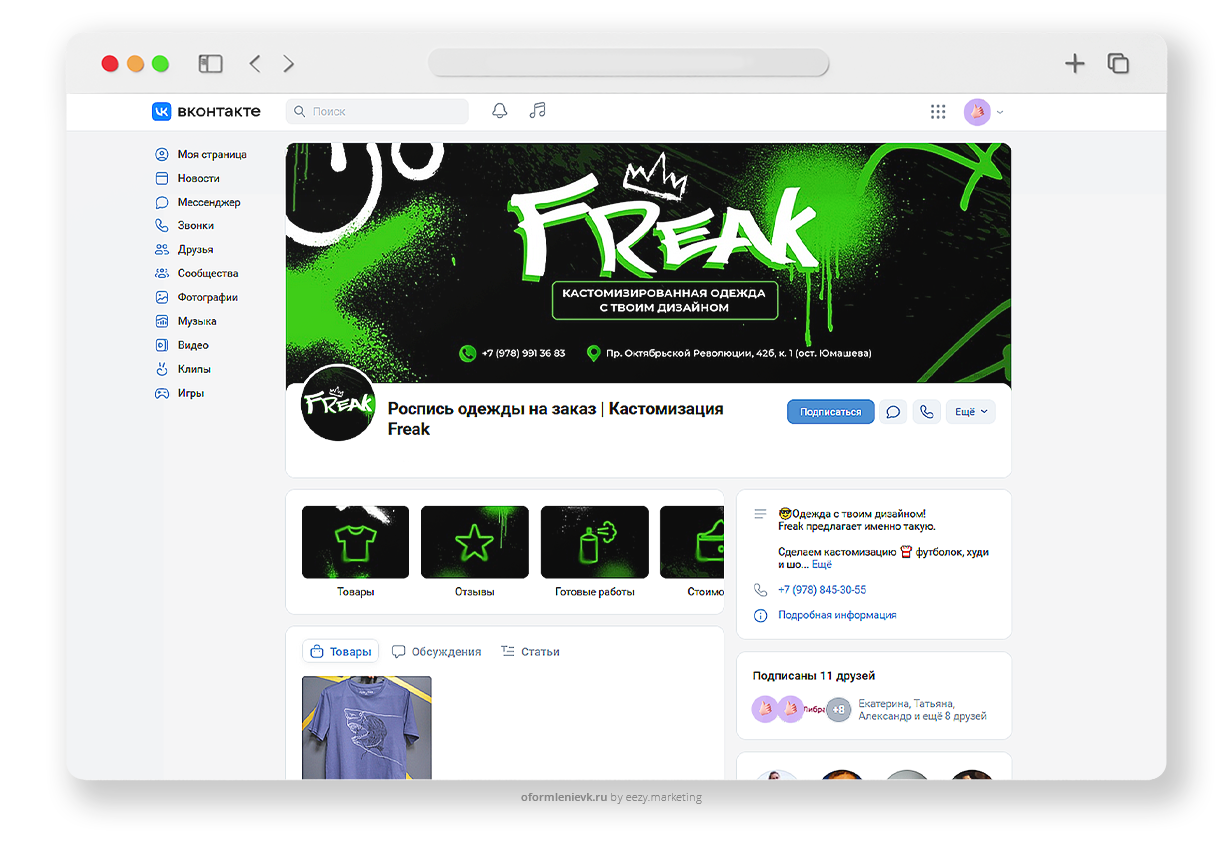Screen dimensions: 1224x846
Task: Expand description with Ещё link
Action: (x=821, y=565)
